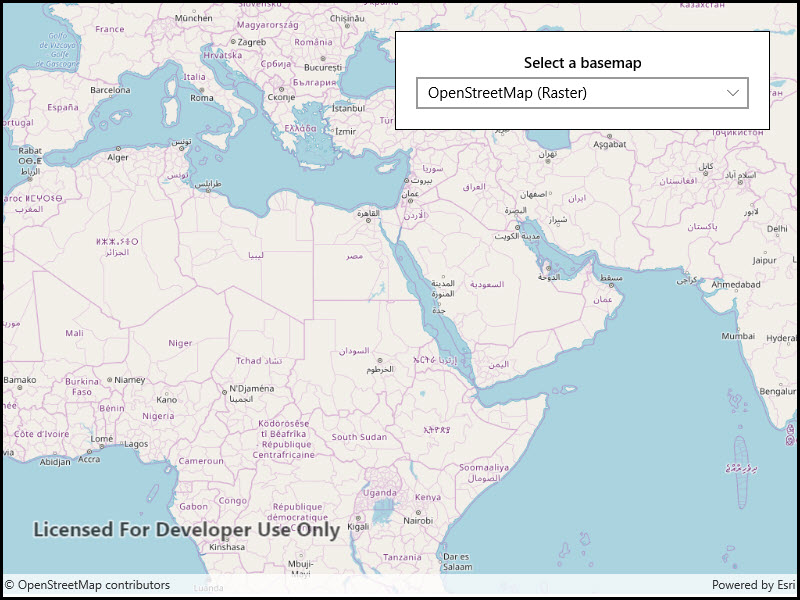Image resolution: width=800 pixels, height=600 pixels.
Task: Click the România country label
Action: 313,42
